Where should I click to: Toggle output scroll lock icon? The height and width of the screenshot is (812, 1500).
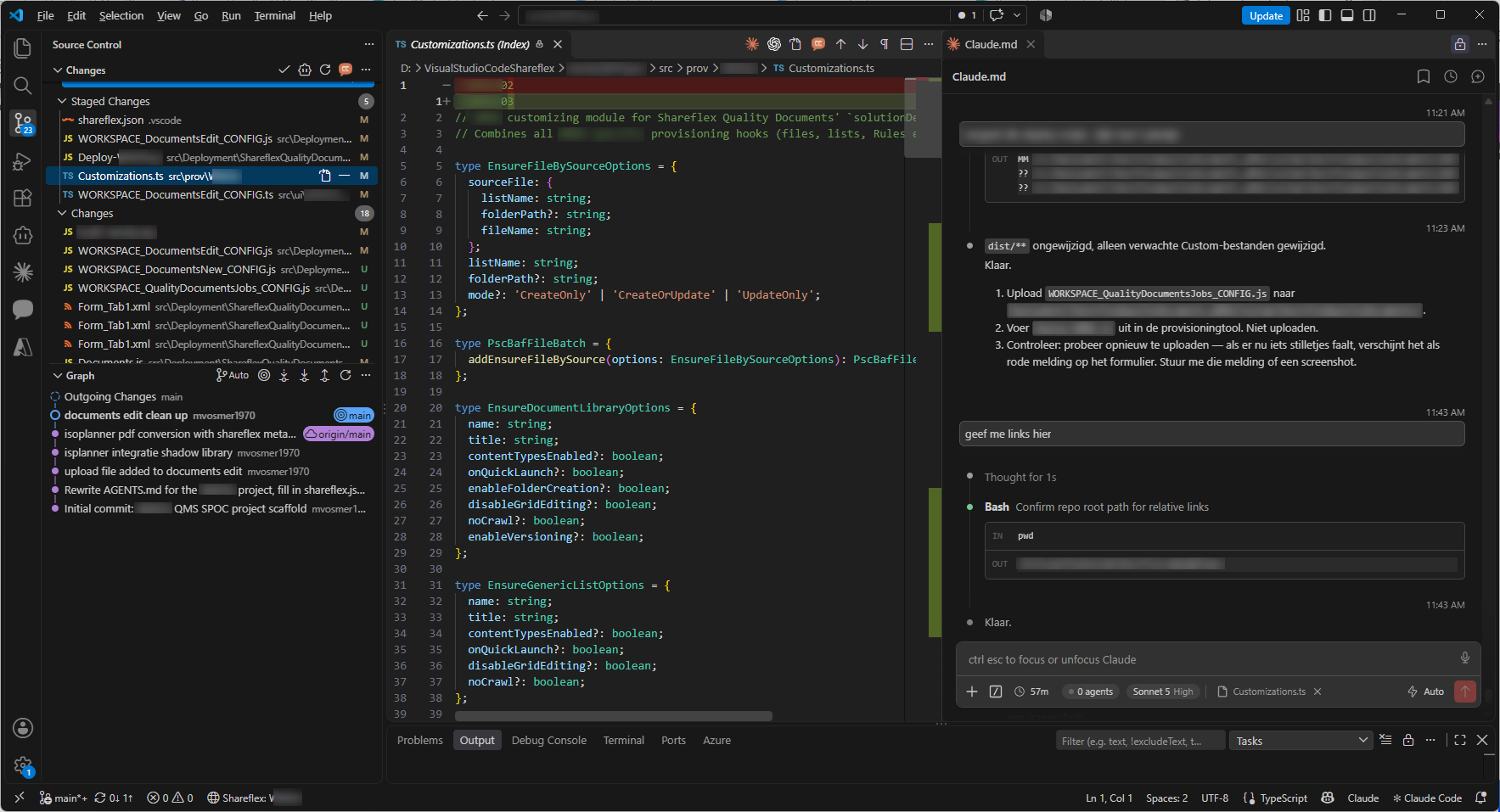[x=1408, y=740]
